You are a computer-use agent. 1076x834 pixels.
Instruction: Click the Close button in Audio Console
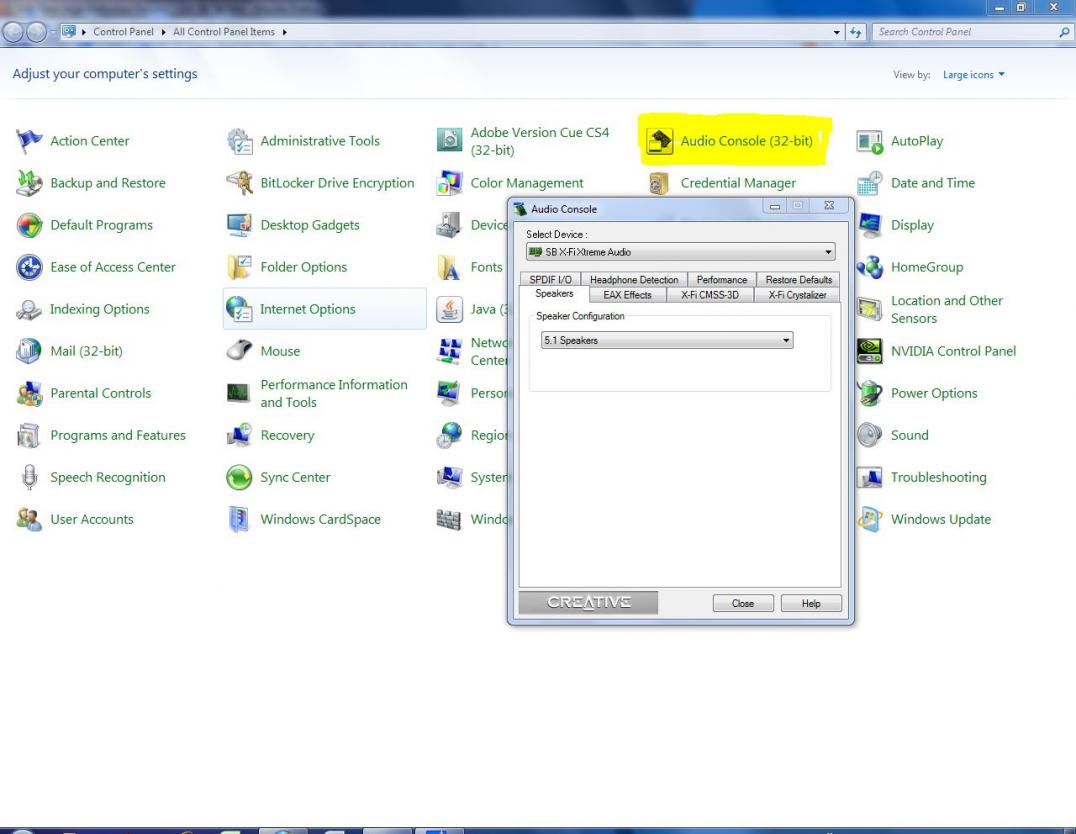pyautogui.click(x=743, y=603)
